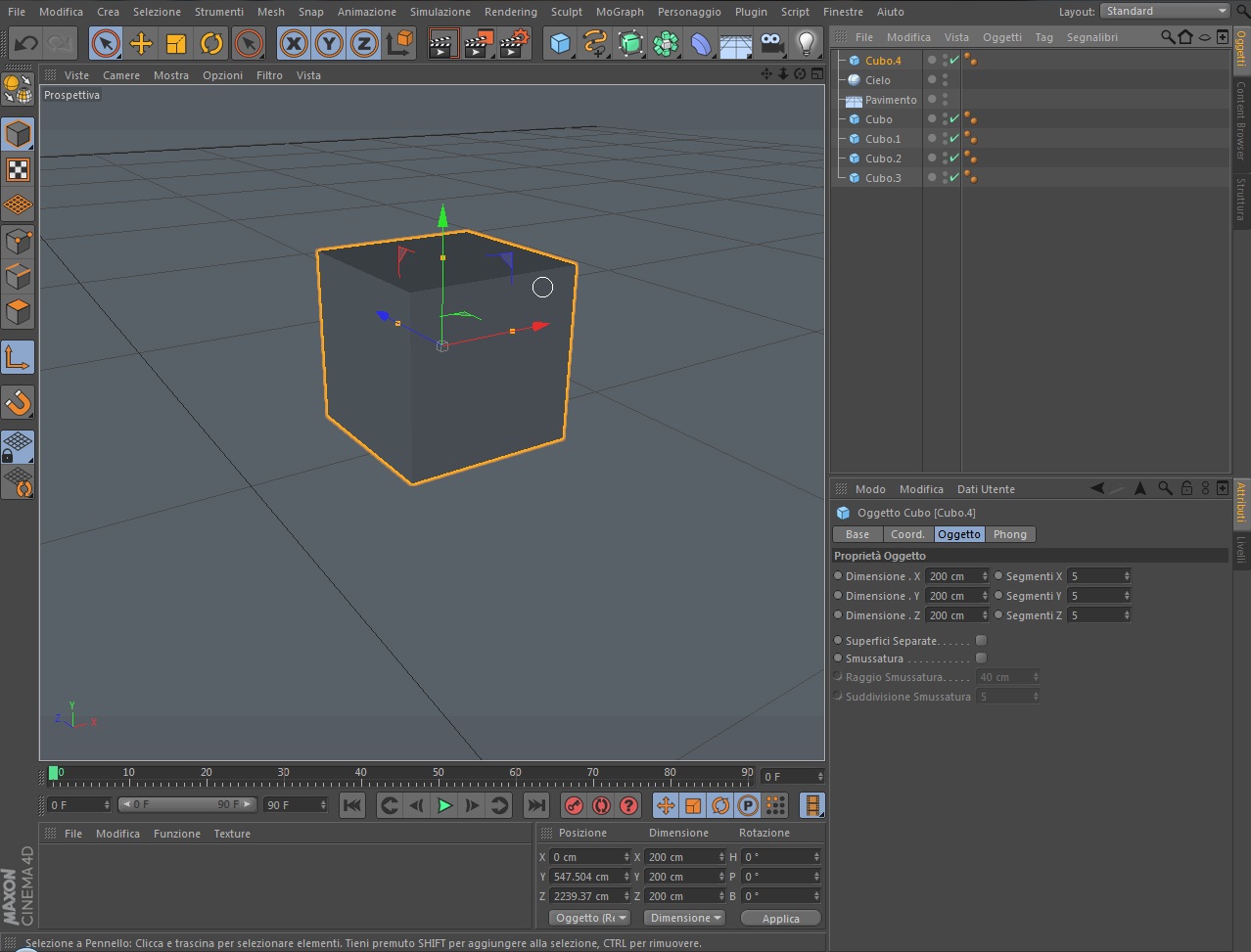Open the MoGraph menu

[620, 12]
